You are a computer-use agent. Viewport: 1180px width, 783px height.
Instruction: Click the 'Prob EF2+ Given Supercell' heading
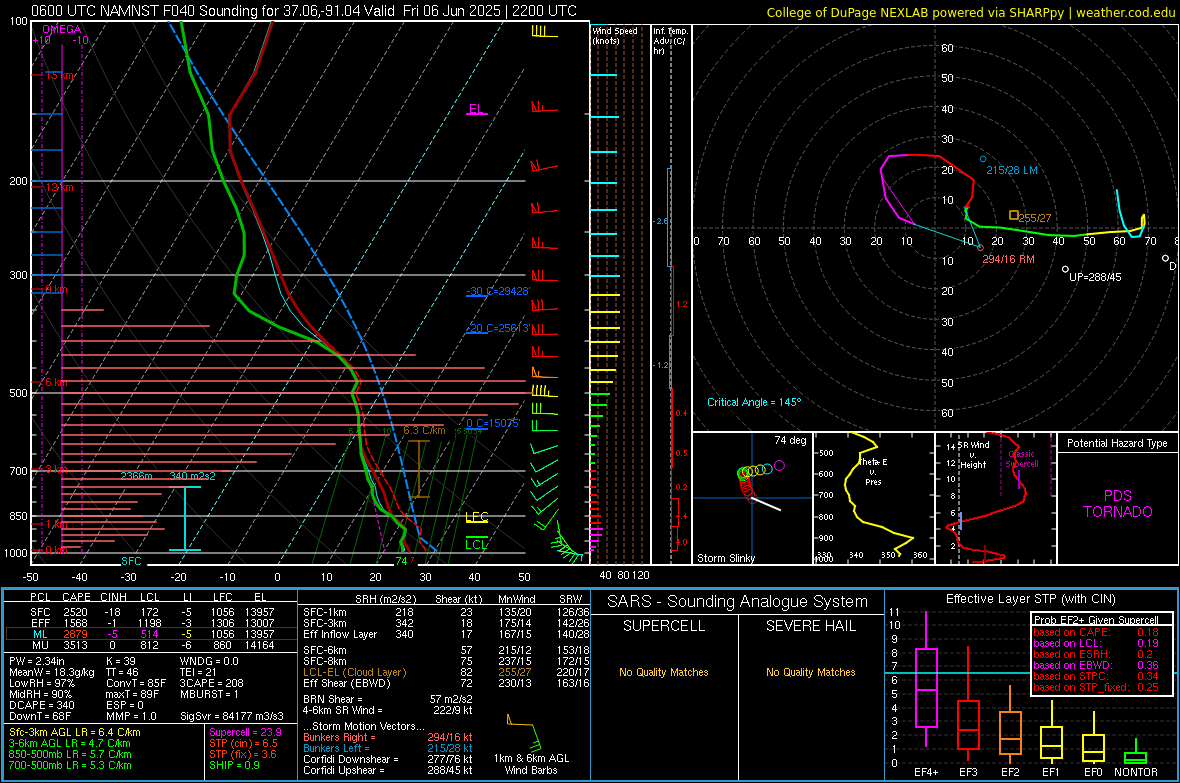point(1096,620)
